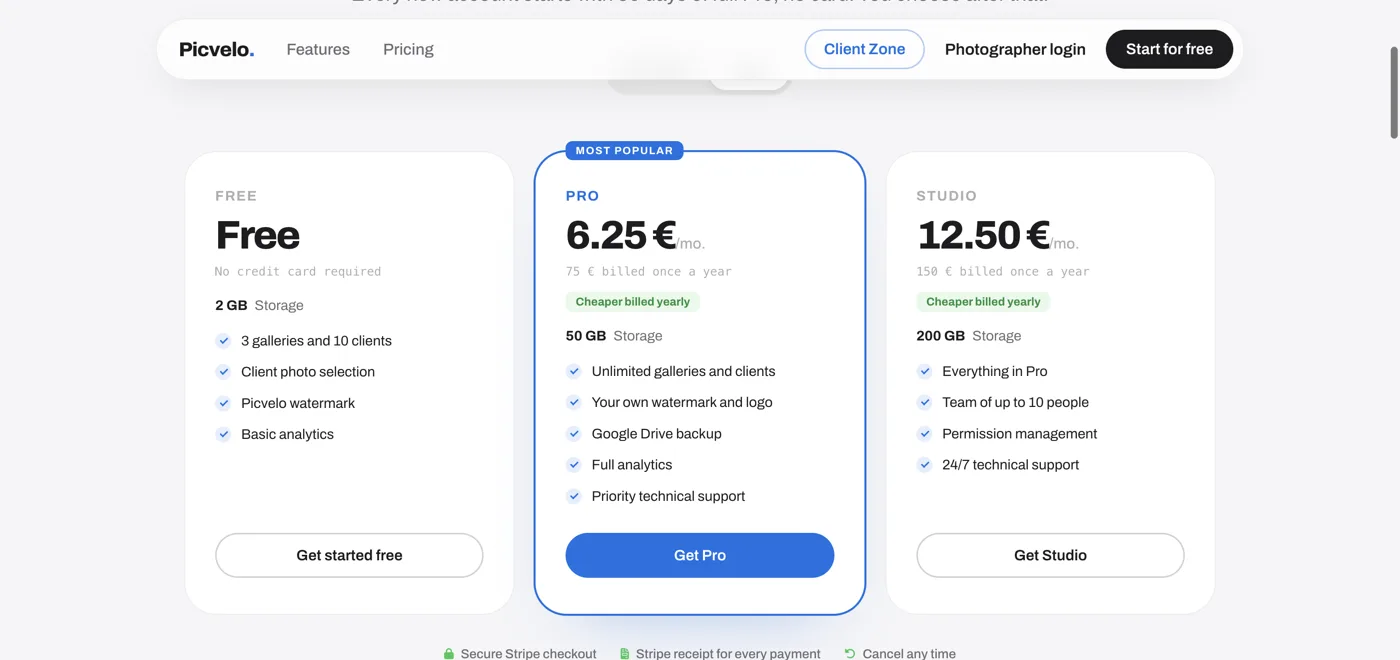The image size is (1400, 660).
Task: Click Google Drive backup feature text
Action: click(x=657, y=434)
